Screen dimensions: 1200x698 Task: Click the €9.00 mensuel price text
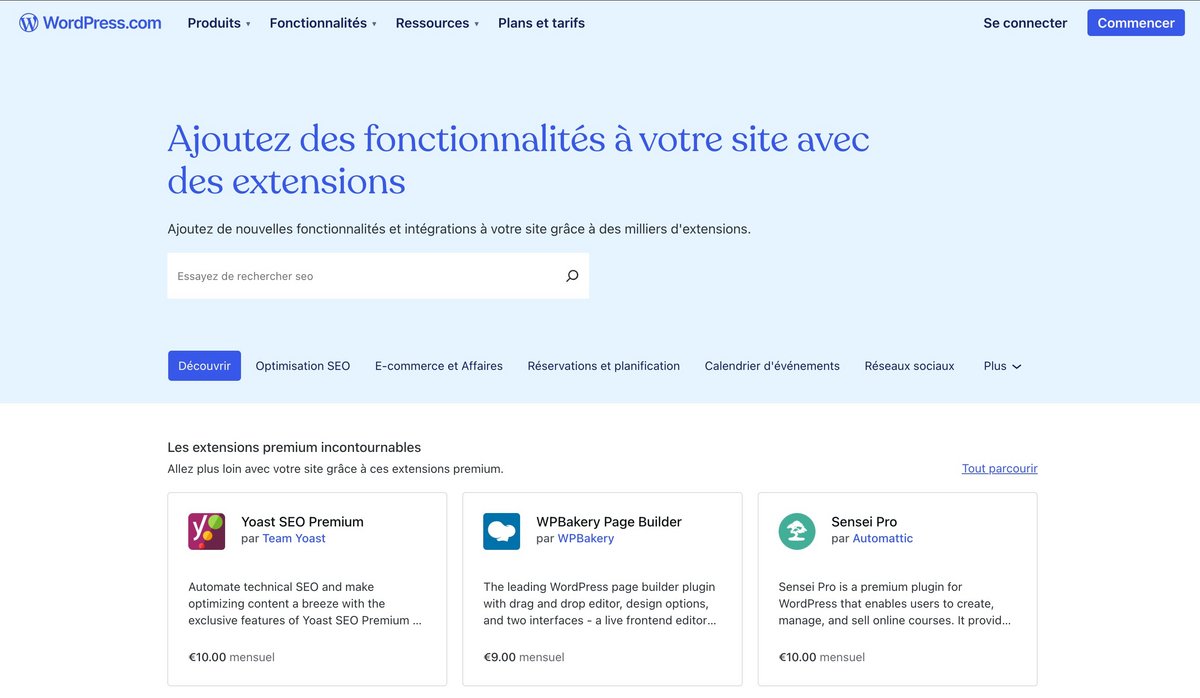tap(524, 657)
